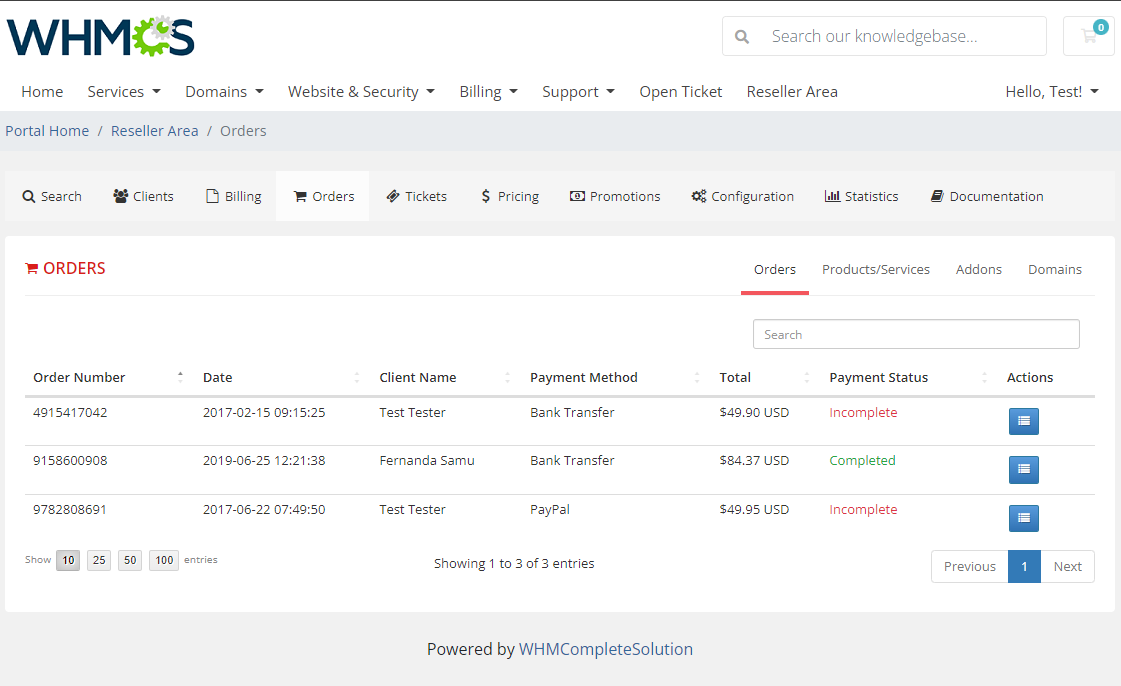
Task: Open the Promotions section
Action: [x=615, y=197]
